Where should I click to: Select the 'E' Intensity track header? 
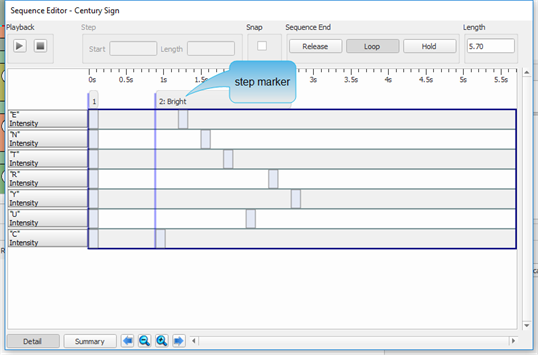pos(48,119)
